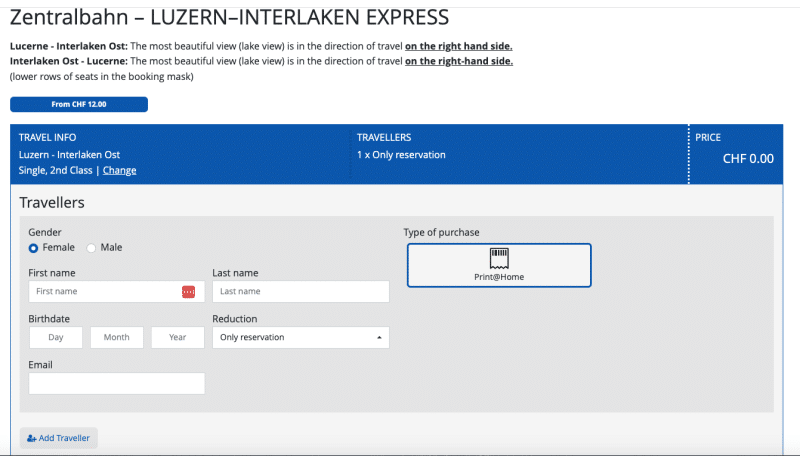Click underlined "on the right-hand side." text
The height and width of the screenshot is (456, 800).
459,62
